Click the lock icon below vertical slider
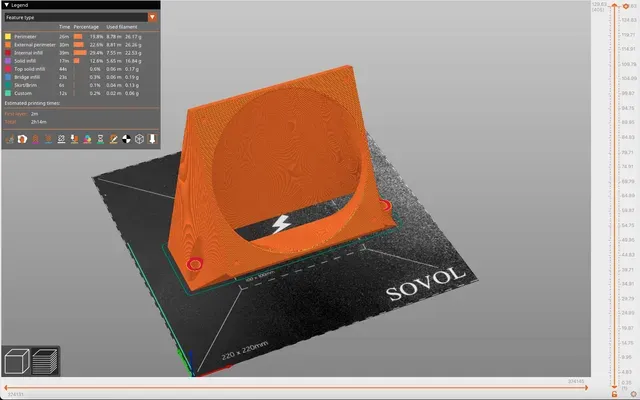 [614, 394]
